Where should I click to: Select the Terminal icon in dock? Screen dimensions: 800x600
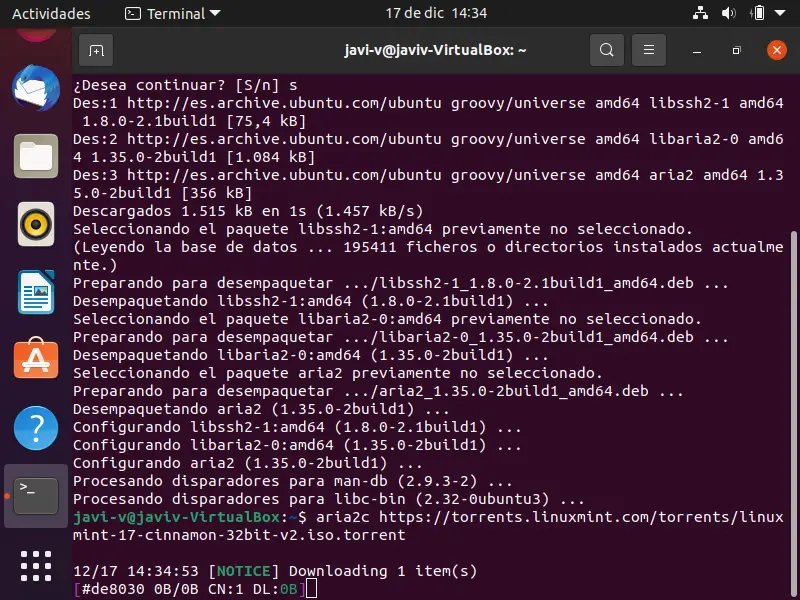36,496
